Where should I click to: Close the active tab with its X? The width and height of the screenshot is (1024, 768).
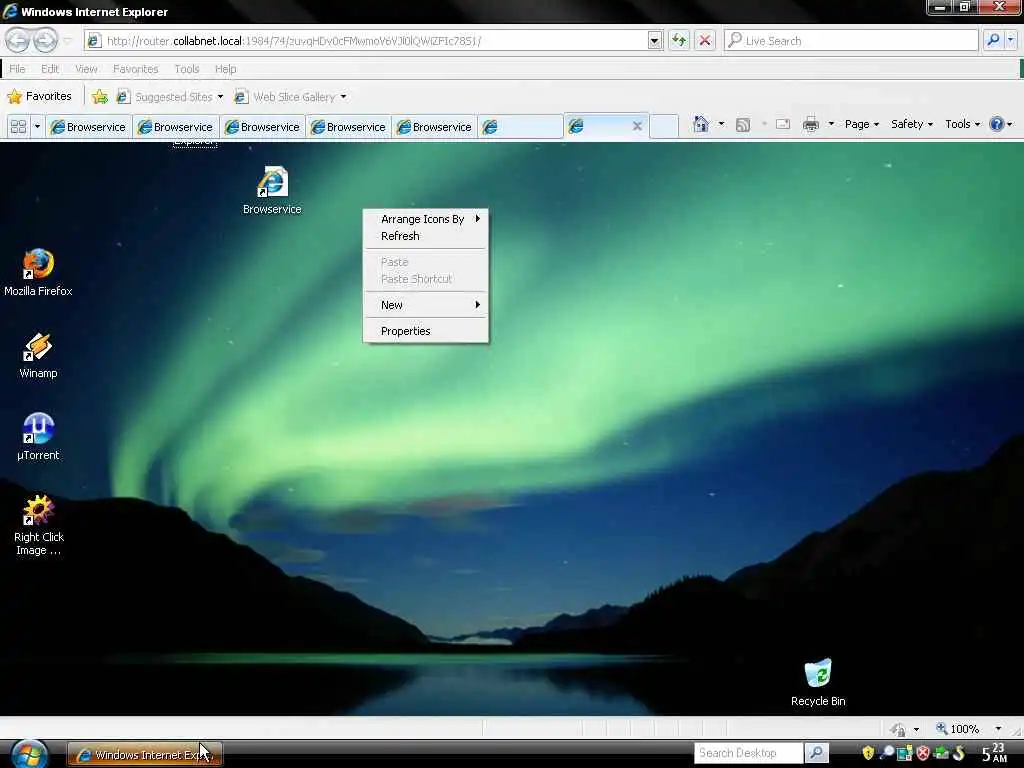coord(637,126)
